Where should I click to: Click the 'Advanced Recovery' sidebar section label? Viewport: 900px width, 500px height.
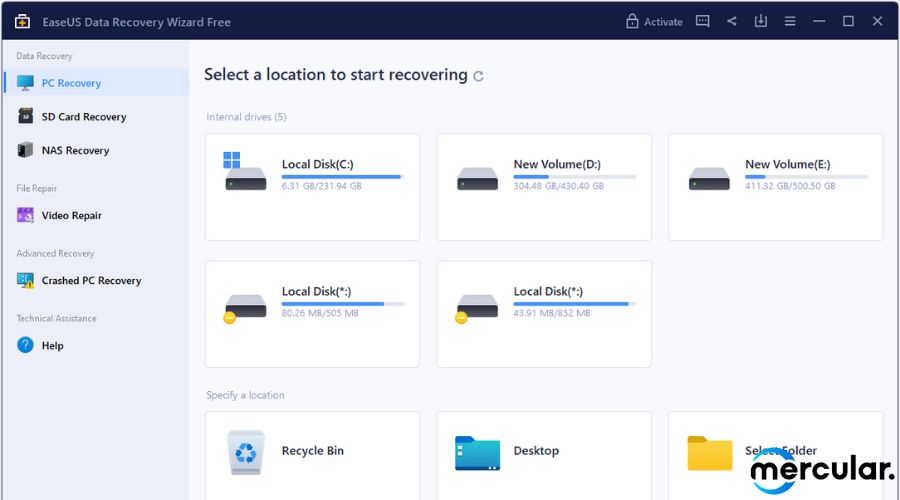point(55,253)
